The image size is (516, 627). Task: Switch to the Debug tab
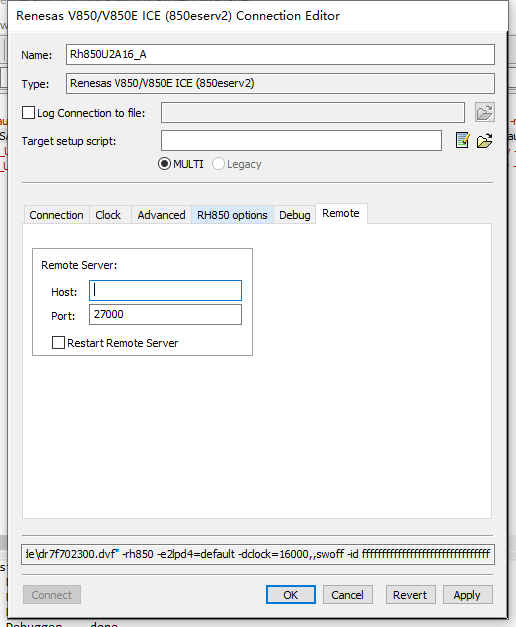coord(295,215)
